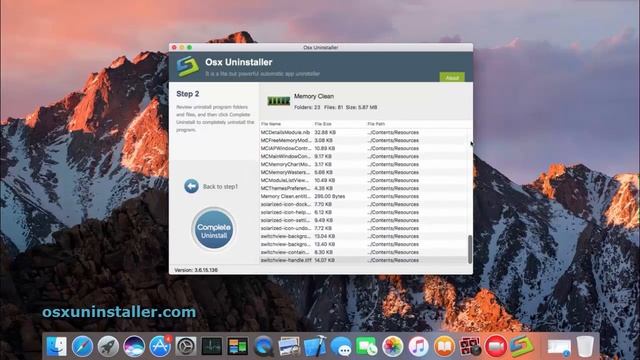Open Messages from the dock

click(341, 347)
